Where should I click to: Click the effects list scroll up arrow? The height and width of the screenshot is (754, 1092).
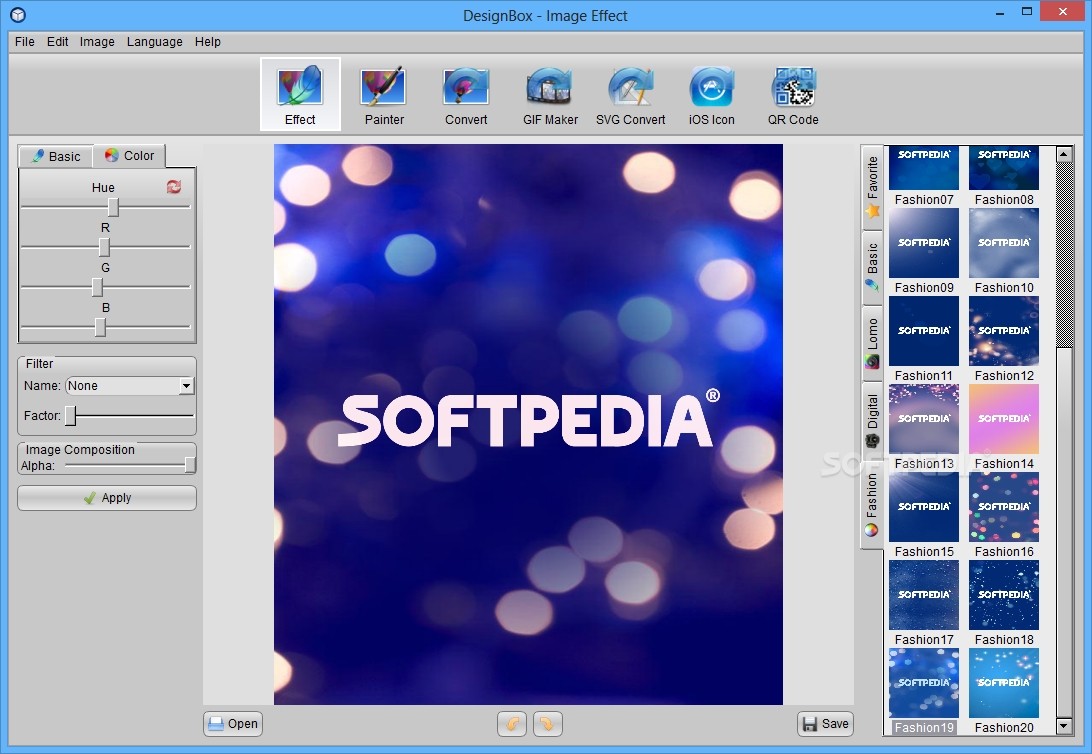click(x=1063, y=155)
